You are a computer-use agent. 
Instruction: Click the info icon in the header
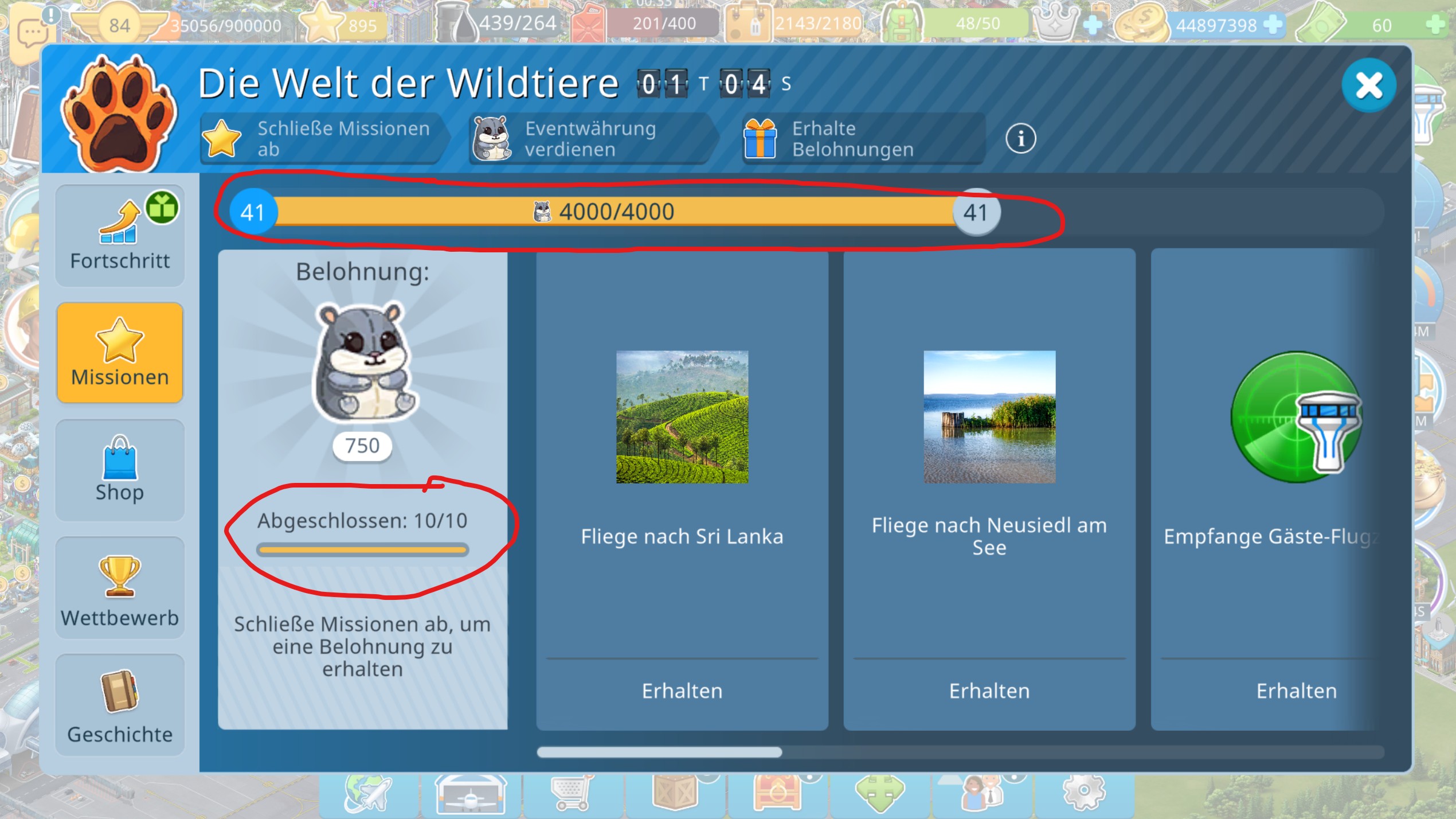(x=1021, y=139)
